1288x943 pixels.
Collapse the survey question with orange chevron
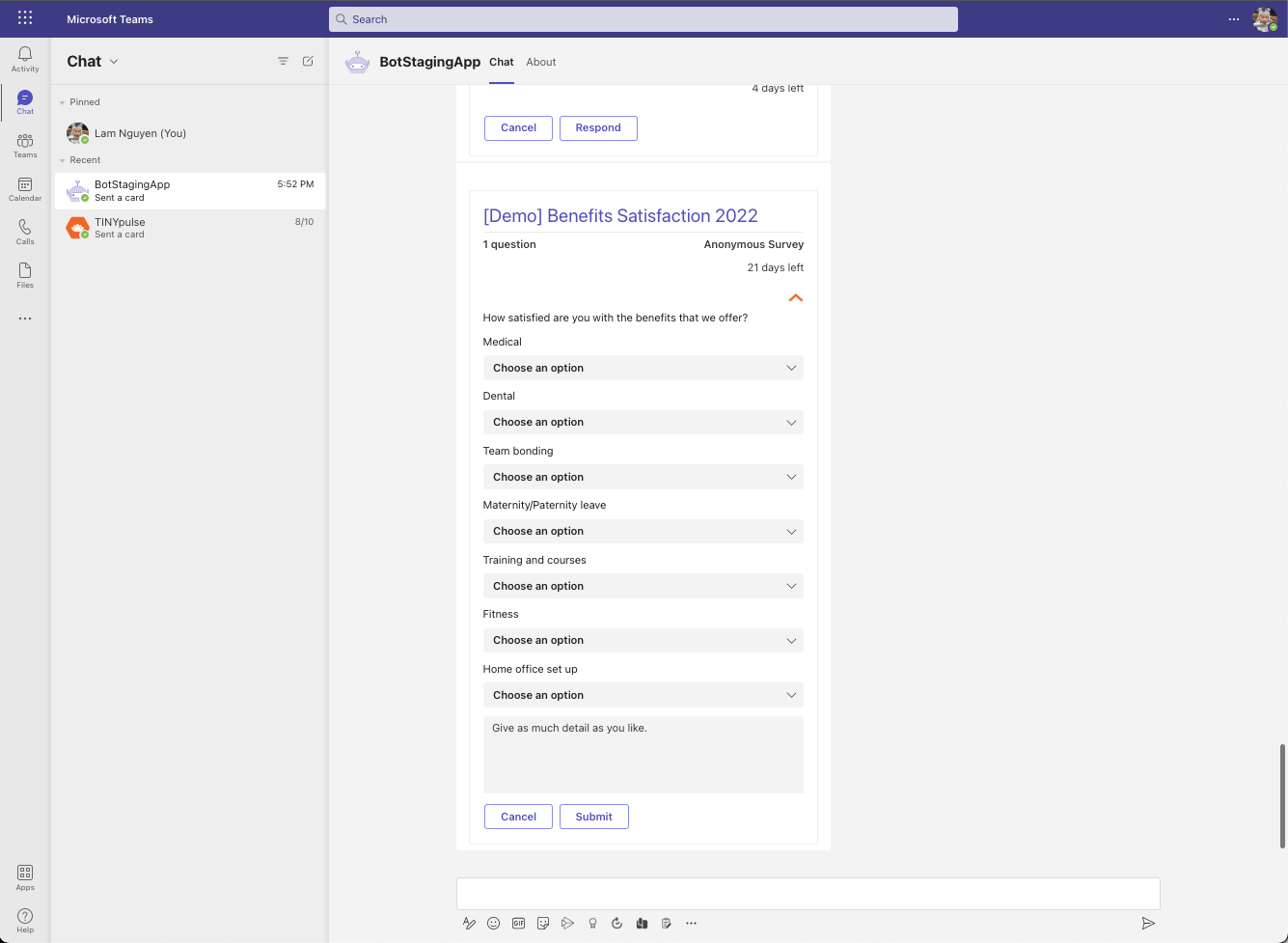(796, 298)
